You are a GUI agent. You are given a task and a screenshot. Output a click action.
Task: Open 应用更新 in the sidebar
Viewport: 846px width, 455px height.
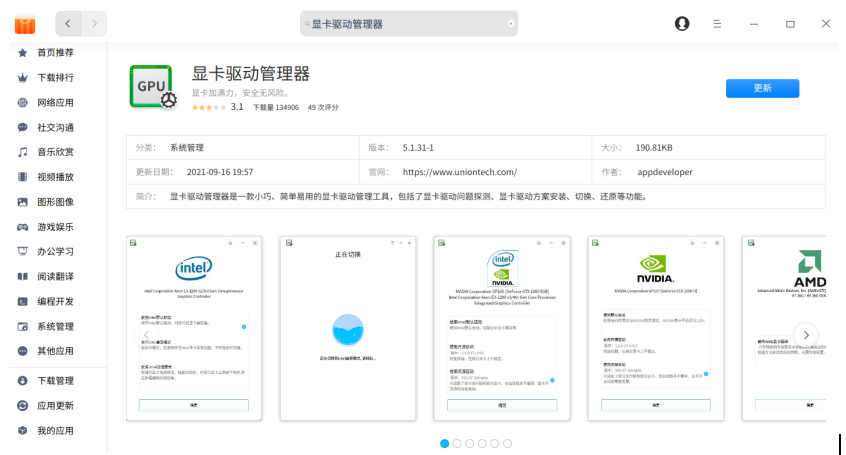(55, 406)
